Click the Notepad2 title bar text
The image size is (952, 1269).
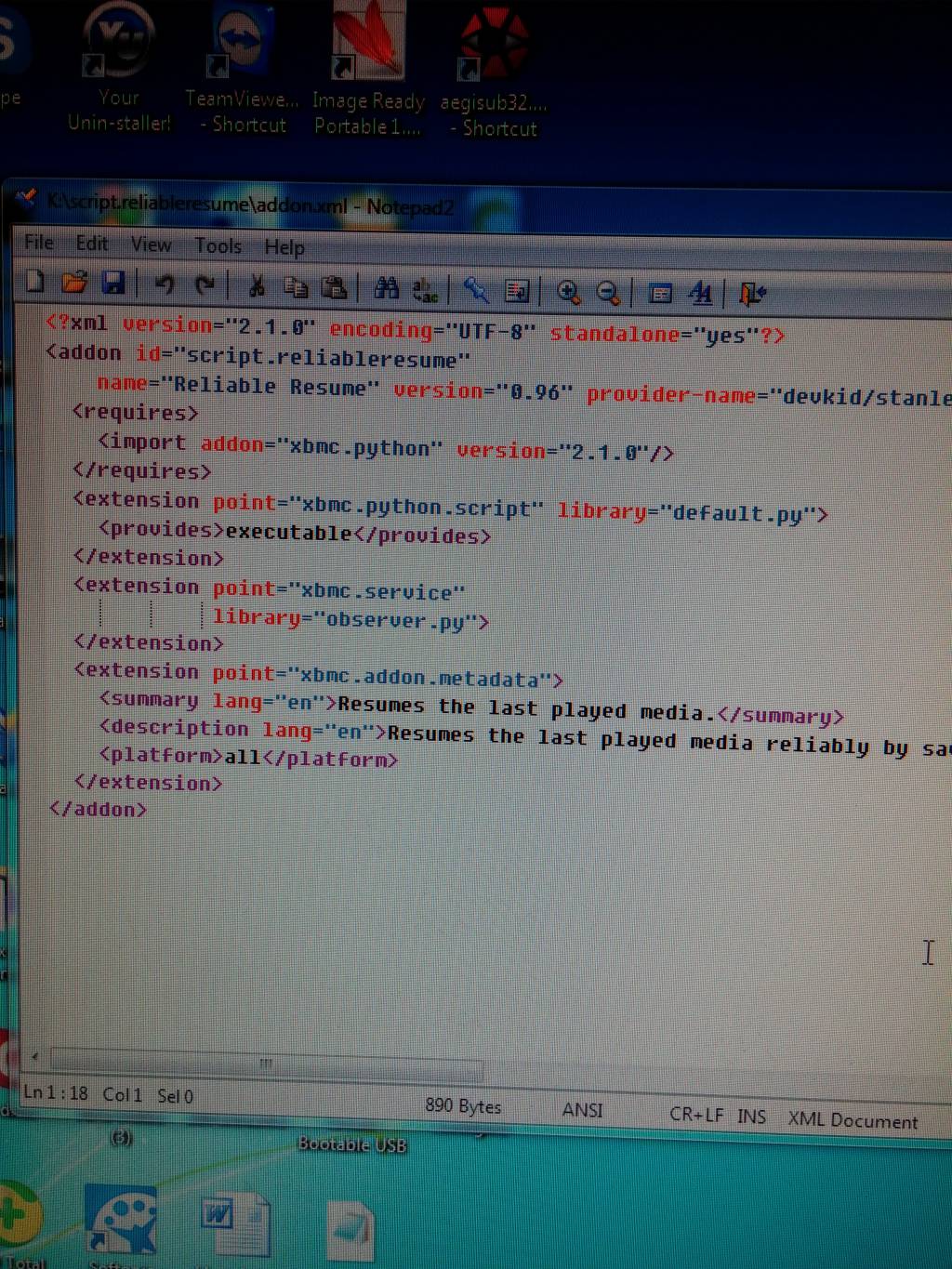[x=251, y=205]
